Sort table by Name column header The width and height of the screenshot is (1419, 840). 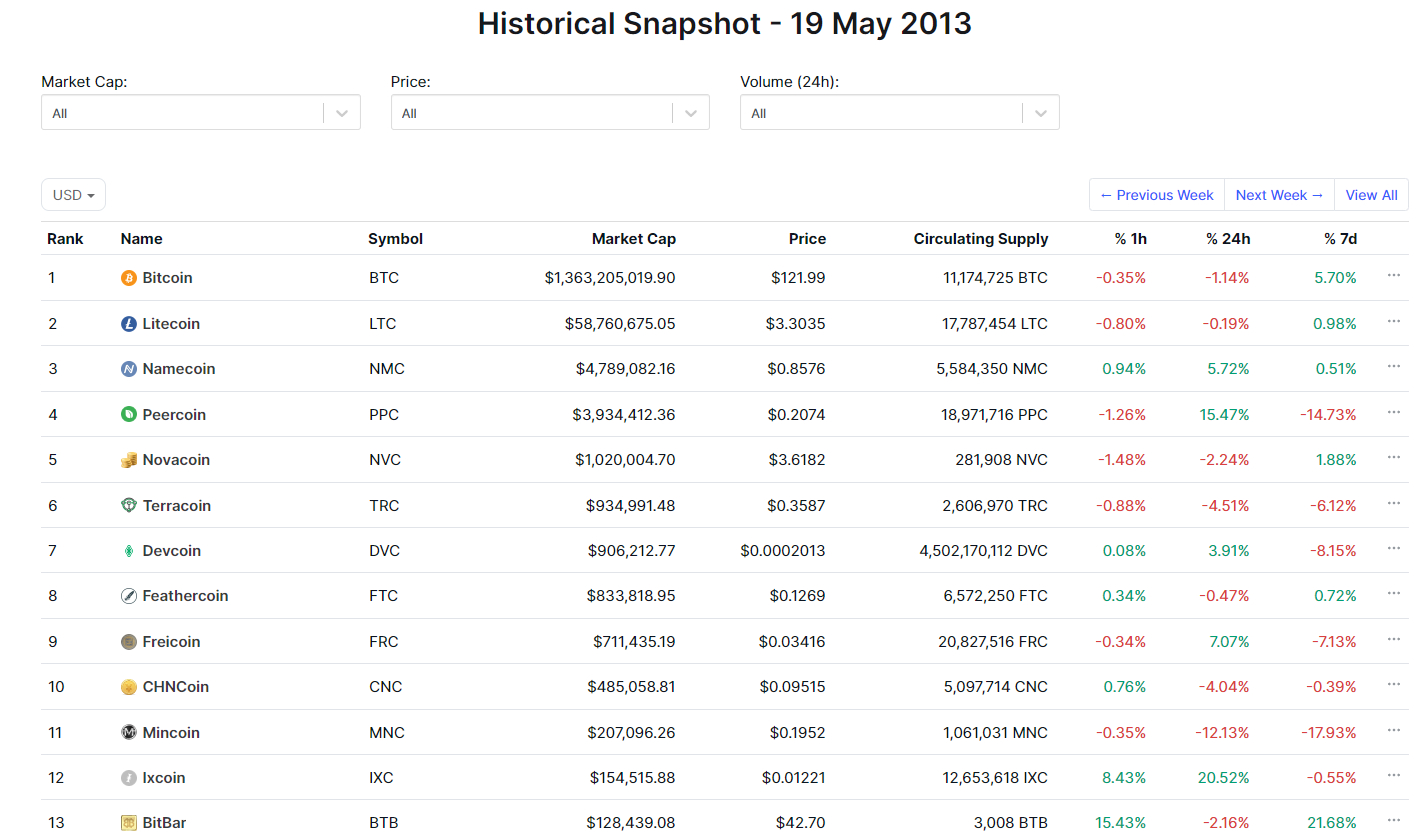tap(141, 239)
